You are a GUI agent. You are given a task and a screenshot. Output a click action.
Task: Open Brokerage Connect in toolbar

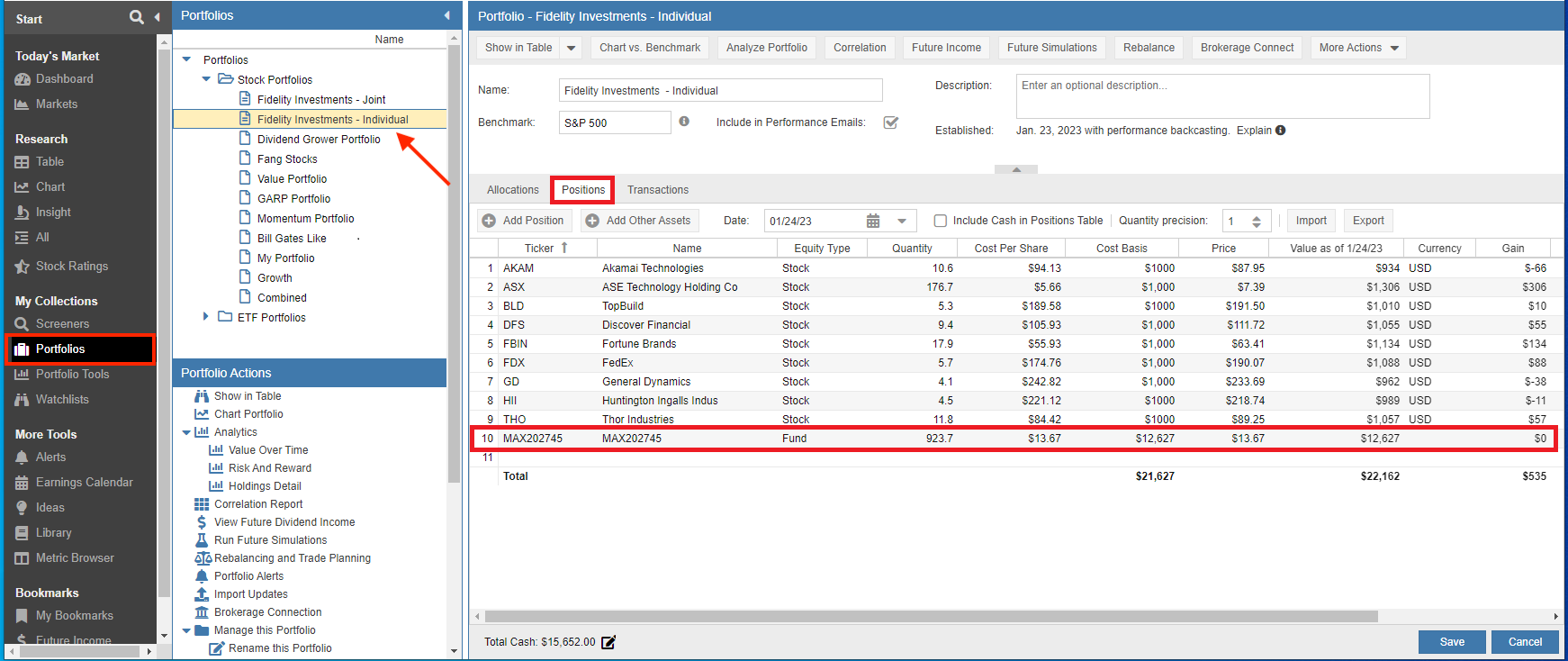click(x=1247, y=48)
